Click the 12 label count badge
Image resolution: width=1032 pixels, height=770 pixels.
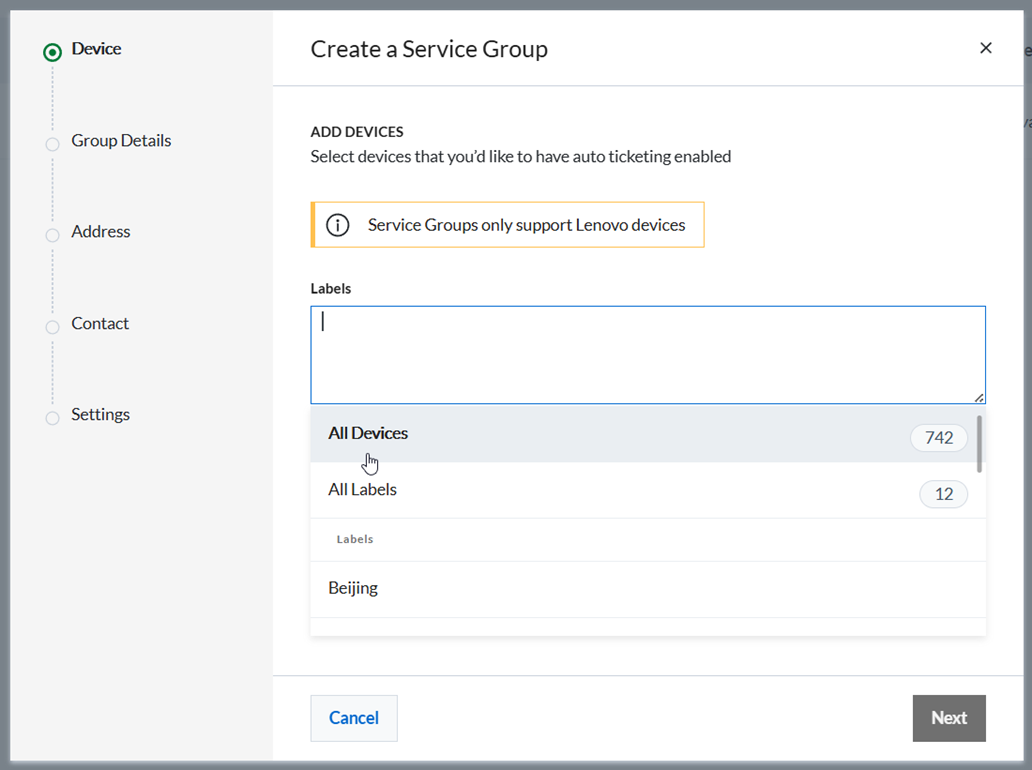tap(943, 494)
